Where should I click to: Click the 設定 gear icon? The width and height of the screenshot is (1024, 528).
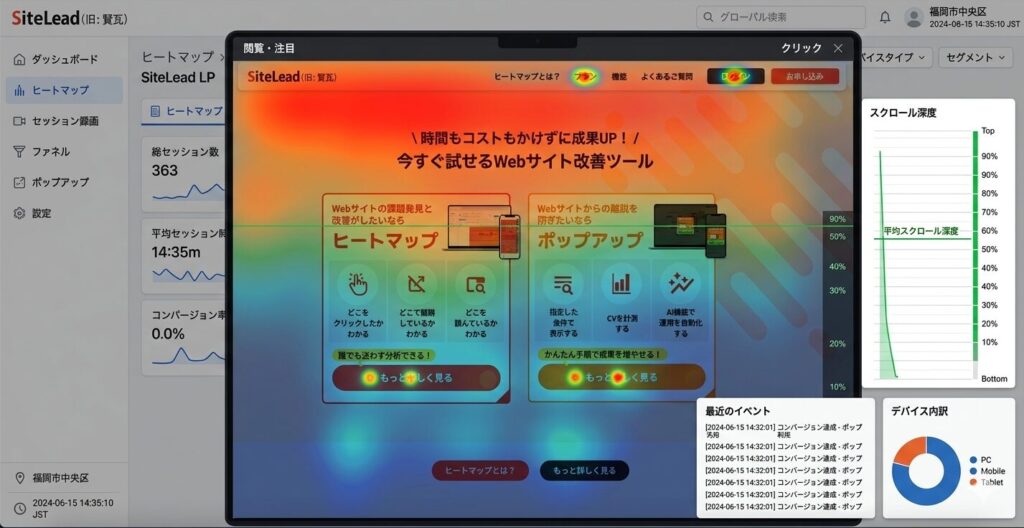[x=19, y=214]
